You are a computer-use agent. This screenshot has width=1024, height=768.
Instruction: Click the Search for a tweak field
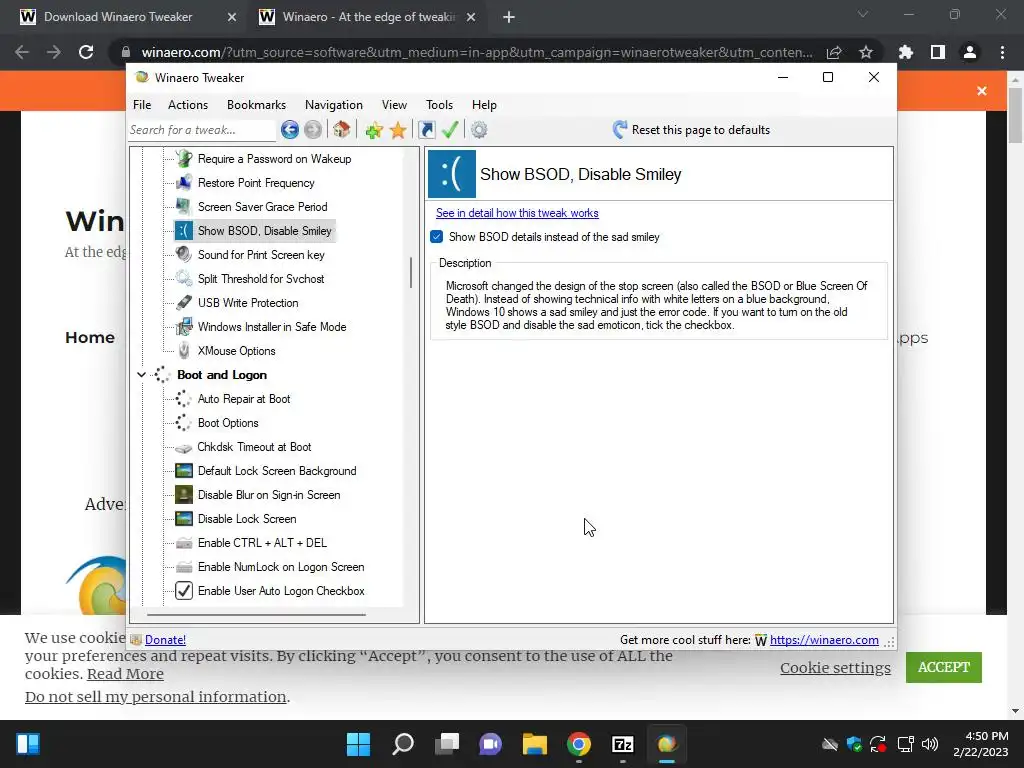(202, 130)
